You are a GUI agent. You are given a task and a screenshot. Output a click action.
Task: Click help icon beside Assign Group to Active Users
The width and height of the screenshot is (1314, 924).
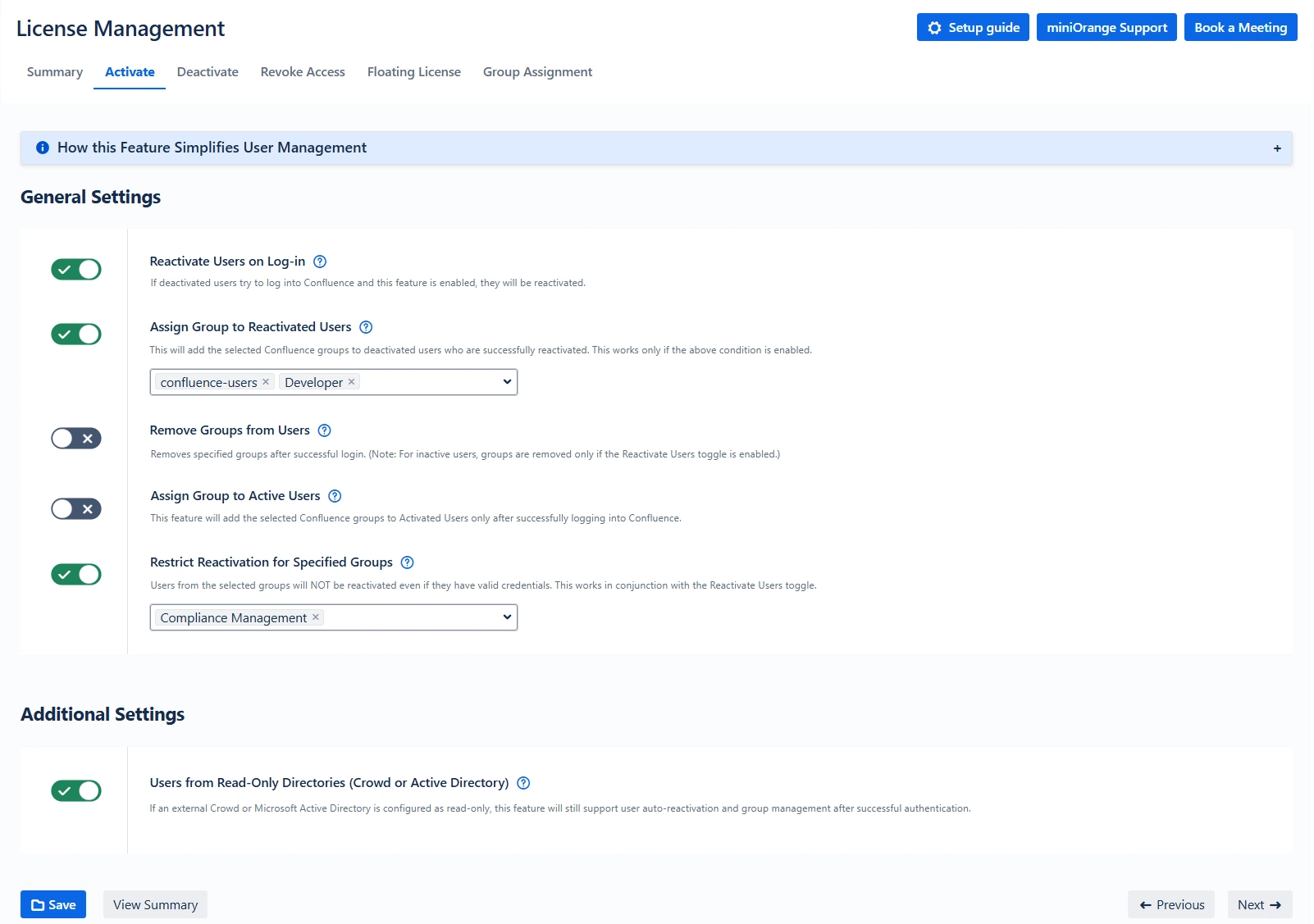pyautogui.click(x=335, y=496)
